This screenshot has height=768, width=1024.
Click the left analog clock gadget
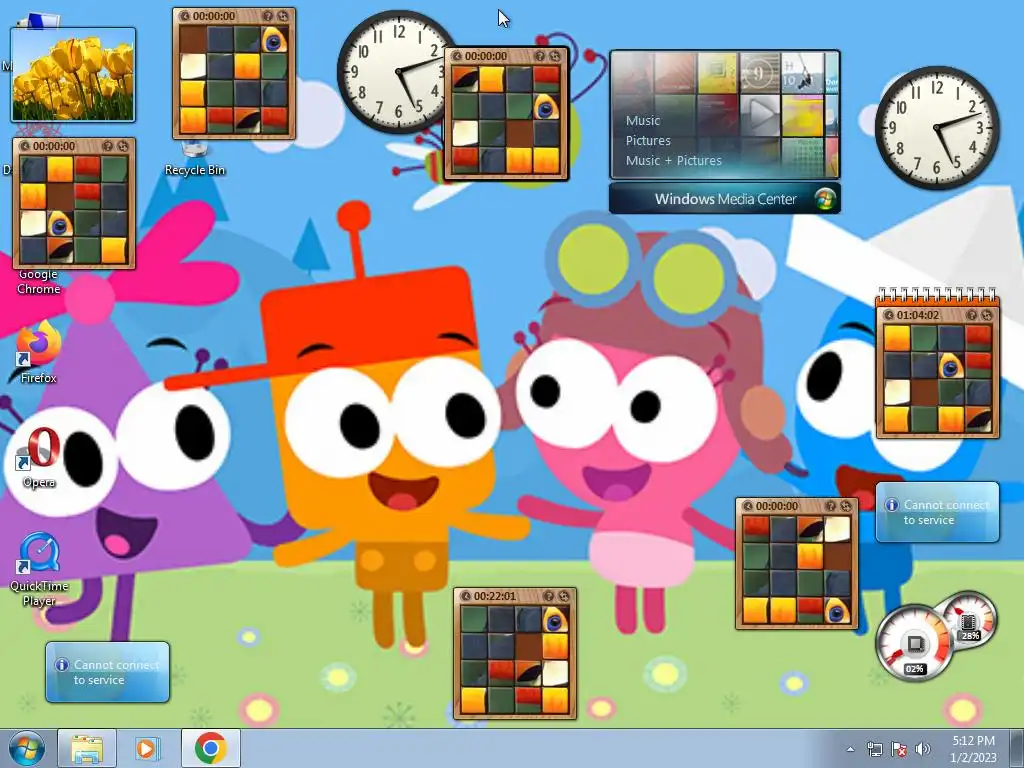[394, 71]
